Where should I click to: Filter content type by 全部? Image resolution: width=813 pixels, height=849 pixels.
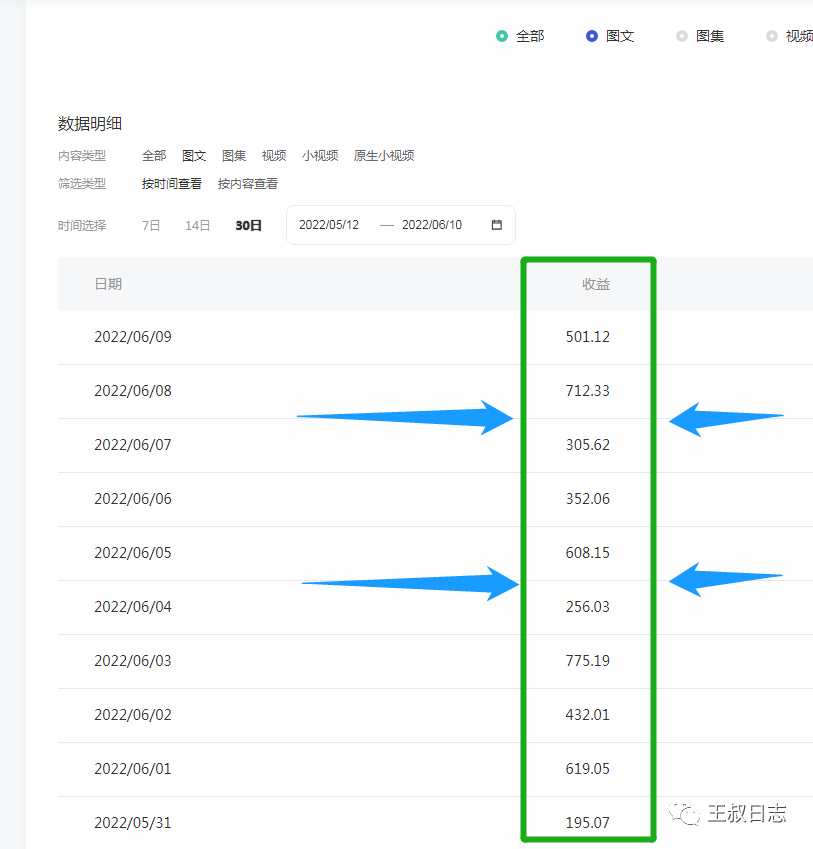(x=154, y=156)
